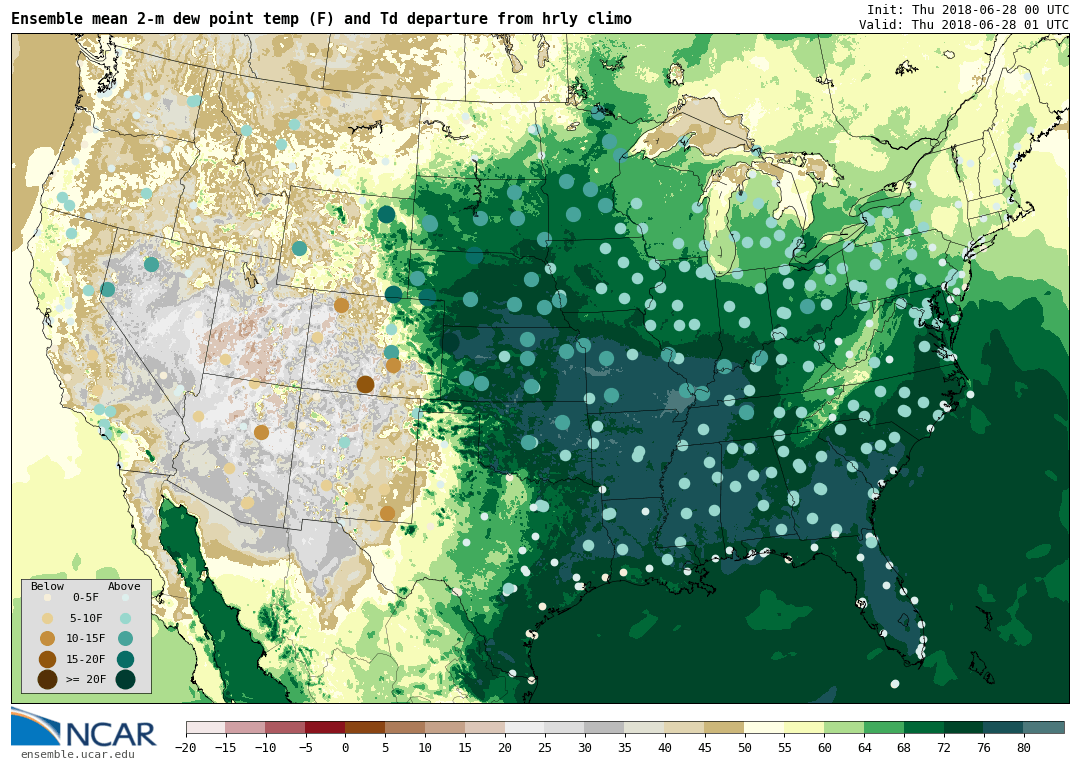Click the 0 colorbar tick label

[346, 747]
